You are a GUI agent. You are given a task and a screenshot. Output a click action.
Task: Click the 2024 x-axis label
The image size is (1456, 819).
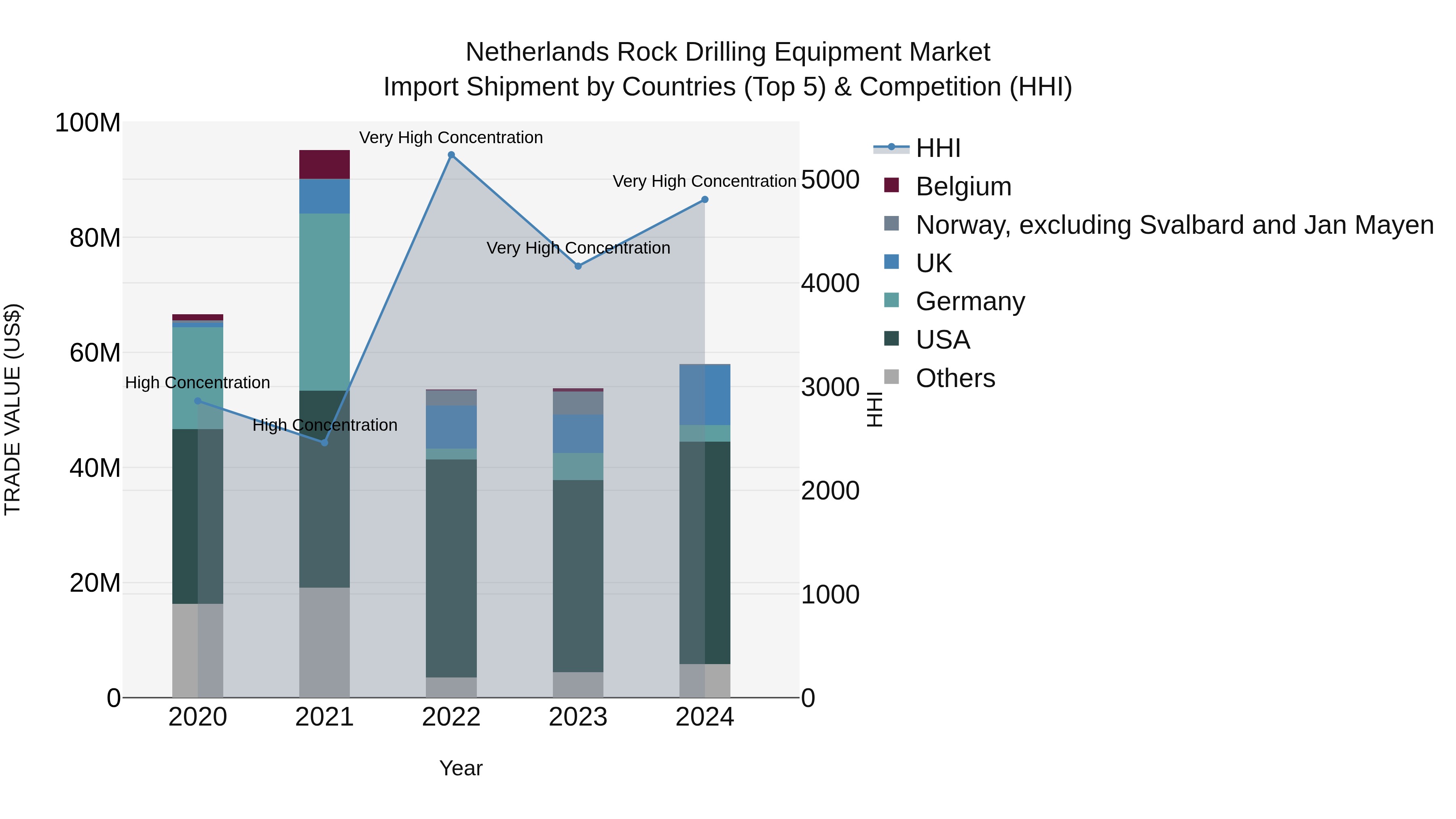pyautogui.click(x=705, y=717)
